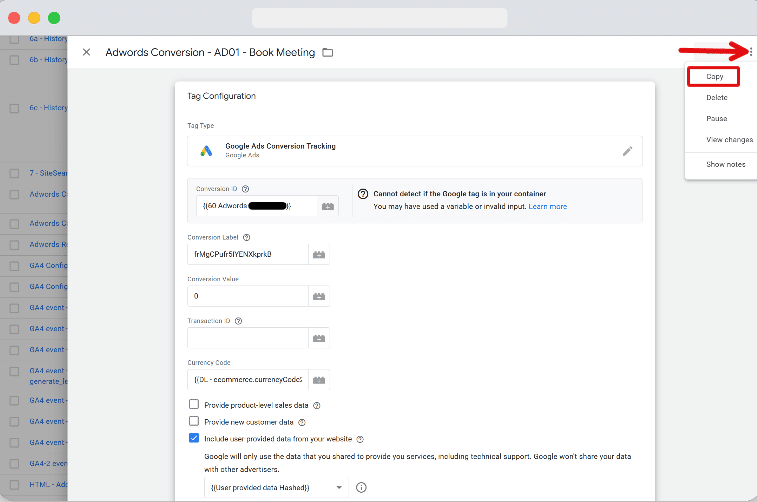
Task: Tick the checkbox for 6b - History row
Action: click(x=14, y=60)
